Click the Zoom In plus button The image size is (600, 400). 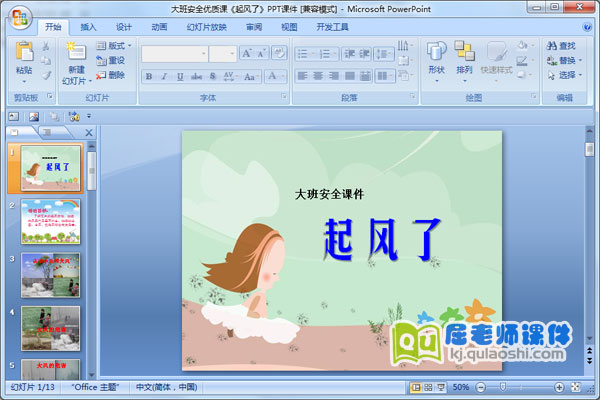point(559,387)
